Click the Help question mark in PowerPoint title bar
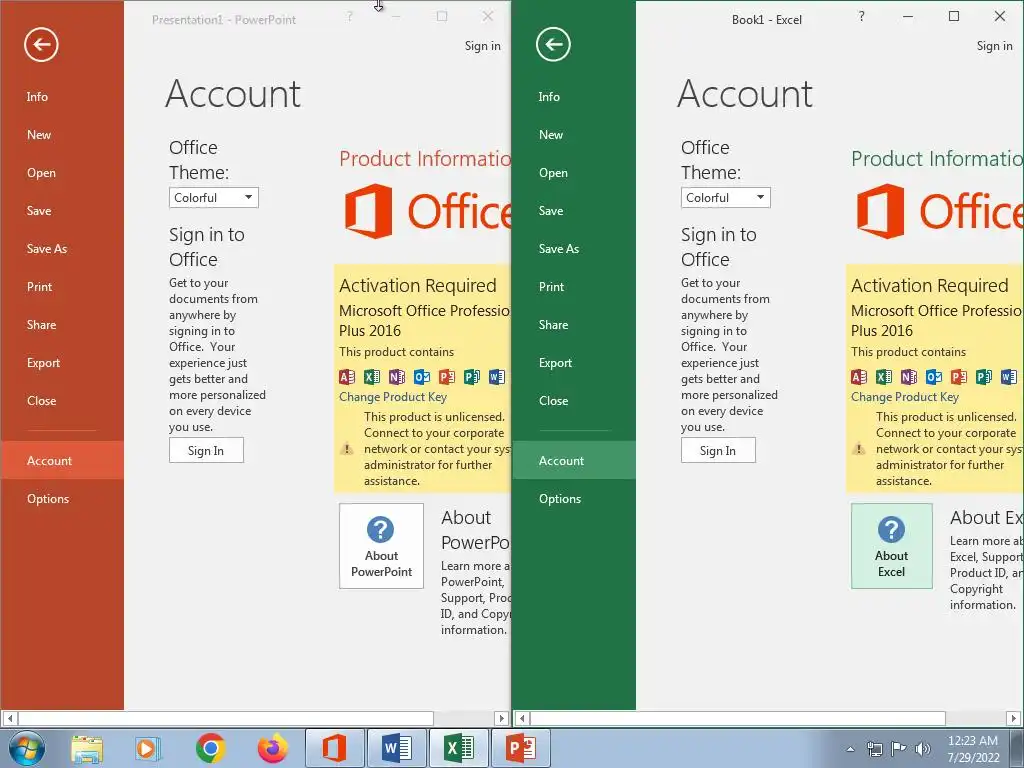Viewport: 1024px width, 768px height. [x=349, y=16]
